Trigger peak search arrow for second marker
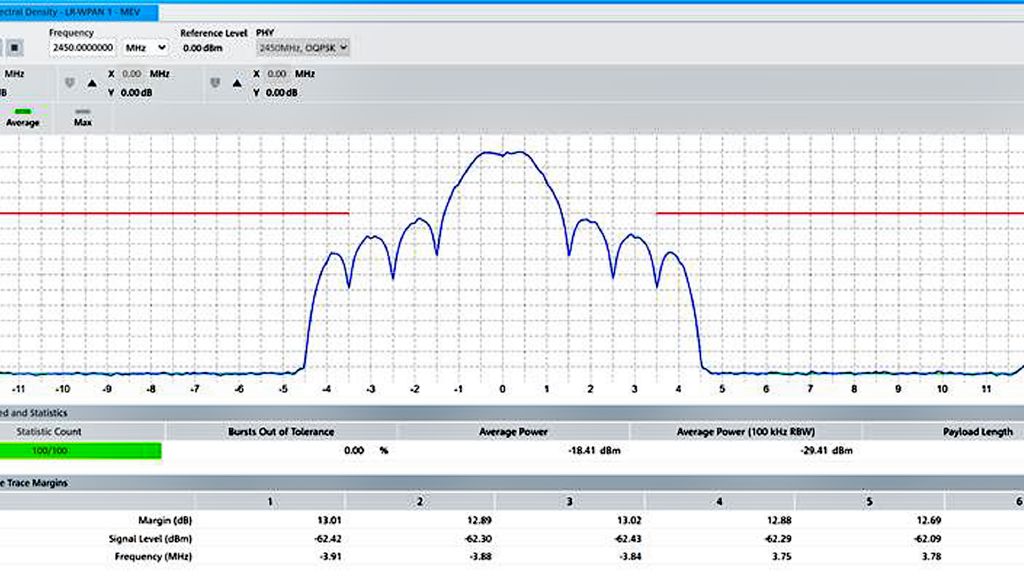This screenshot has width=1024, height=576. pos(237,84)
